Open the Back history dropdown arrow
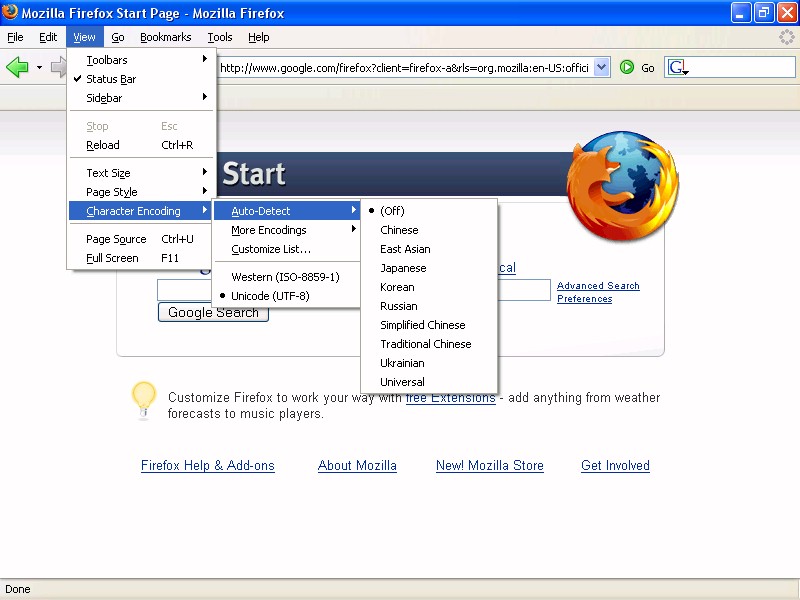 [x=39, y=67]
